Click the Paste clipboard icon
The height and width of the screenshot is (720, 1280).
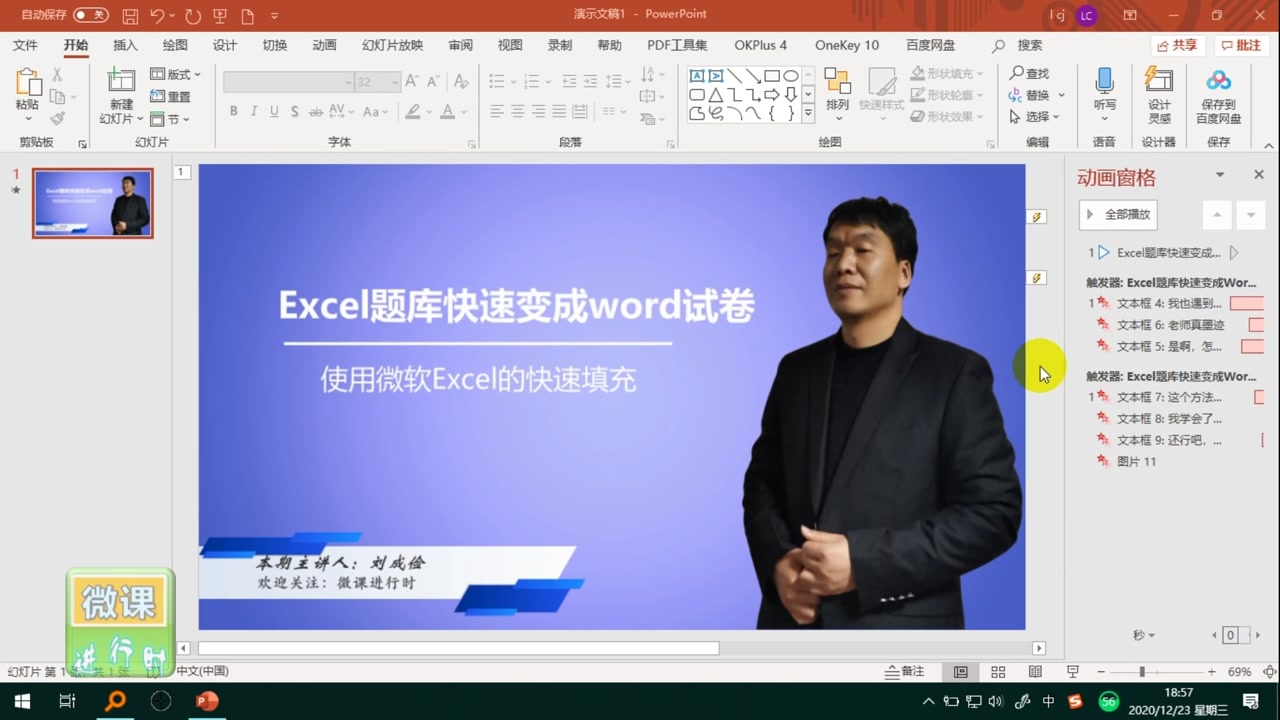(28, 83)
